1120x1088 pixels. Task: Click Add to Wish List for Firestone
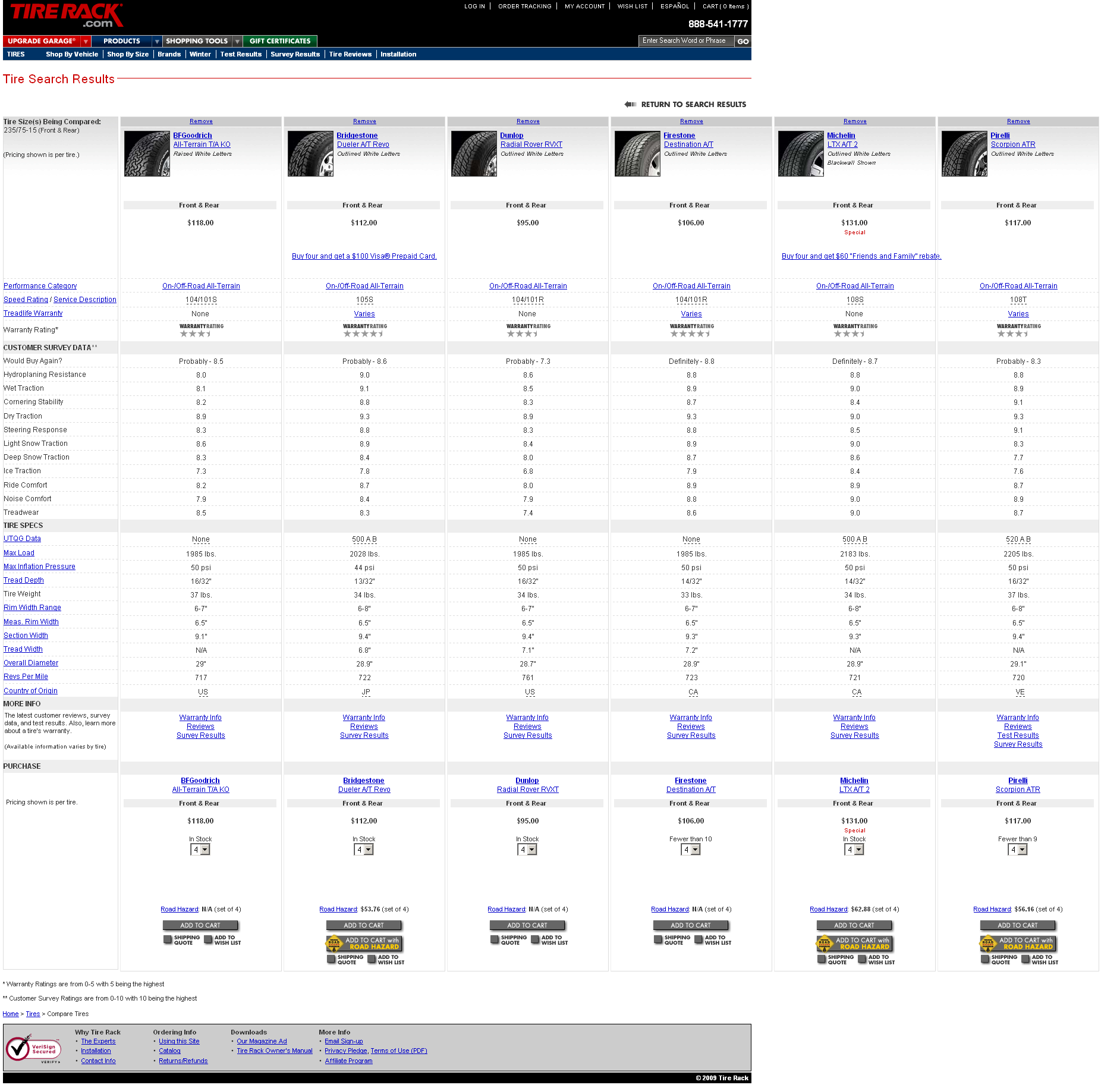pos(713,940)
